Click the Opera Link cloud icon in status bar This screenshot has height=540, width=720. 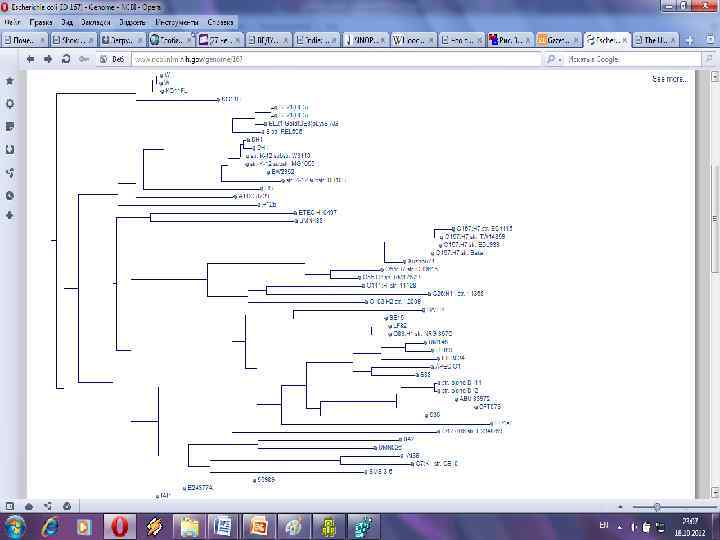coord(29,506)
